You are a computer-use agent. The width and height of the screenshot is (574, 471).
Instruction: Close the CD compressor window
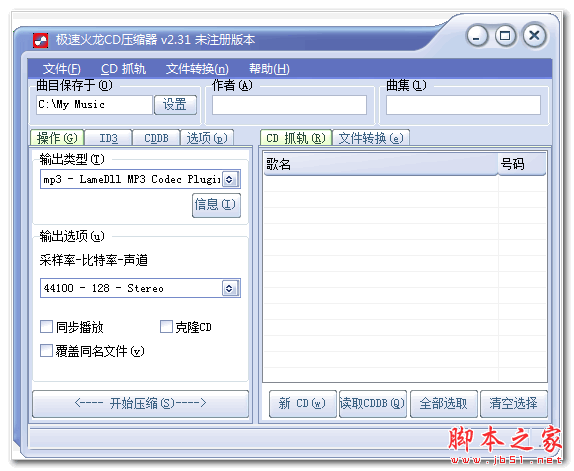click(x=534, y=36)
